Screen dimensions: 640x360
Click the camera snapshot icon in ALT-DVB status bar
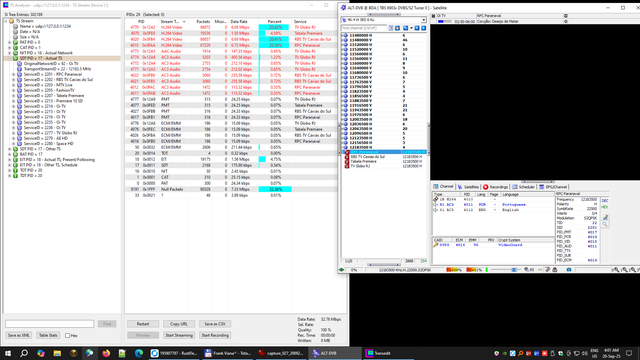[x=569, y=269]
